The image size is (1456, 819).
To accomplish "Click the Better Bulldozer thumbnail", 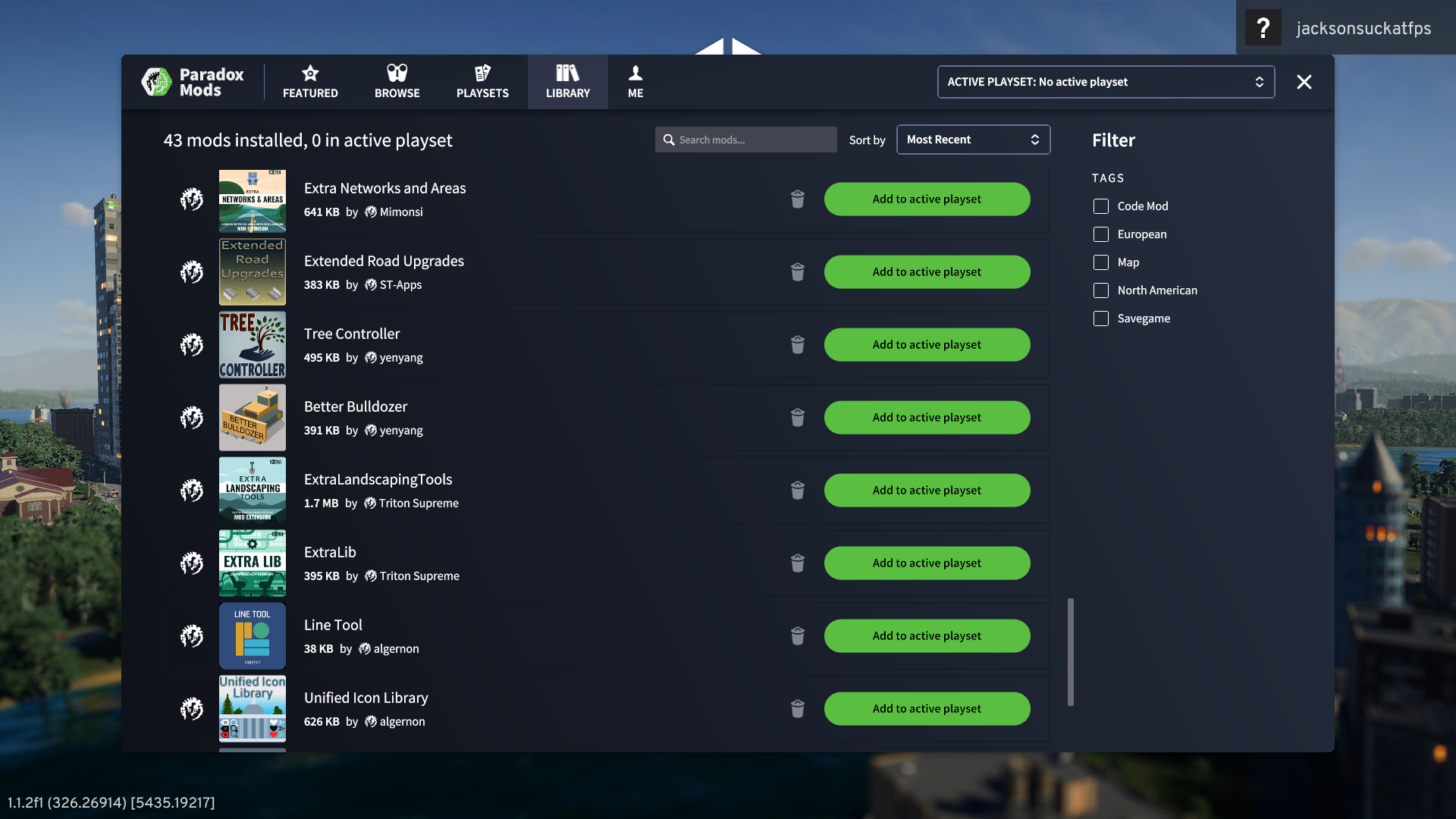I will [253, 417].
